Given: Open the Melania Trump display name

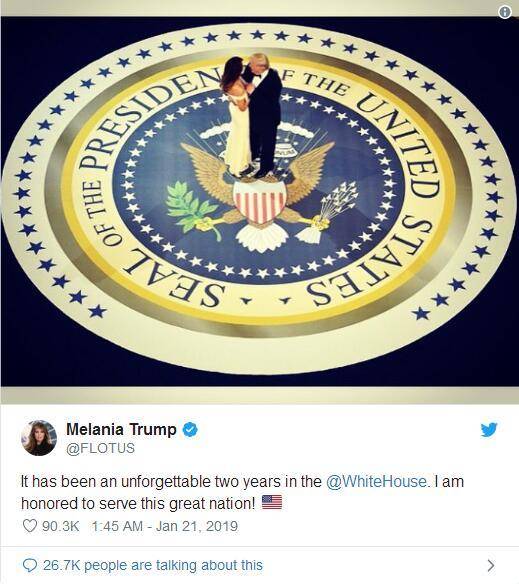Looking at the screenshot, I should [x=121, y=429].
